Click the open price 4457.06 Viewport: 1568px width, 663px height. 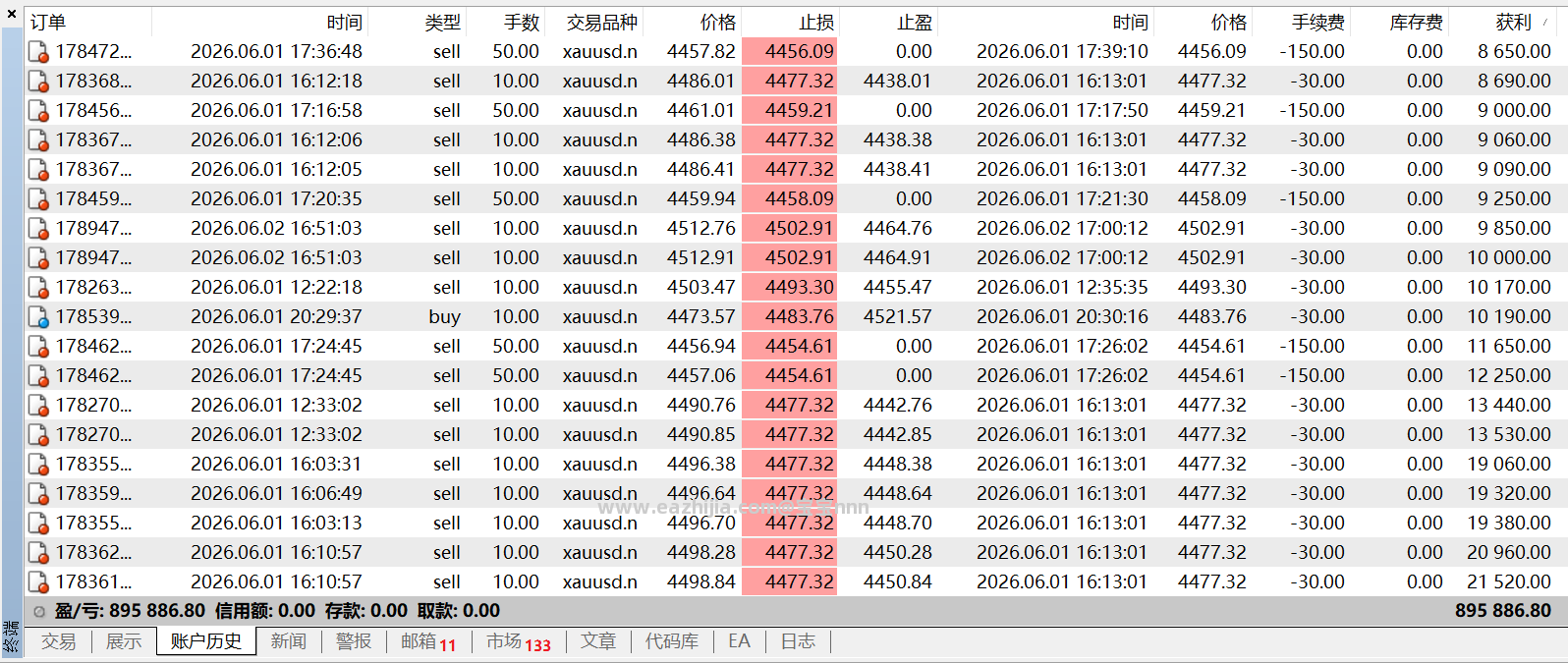[700, 375]
